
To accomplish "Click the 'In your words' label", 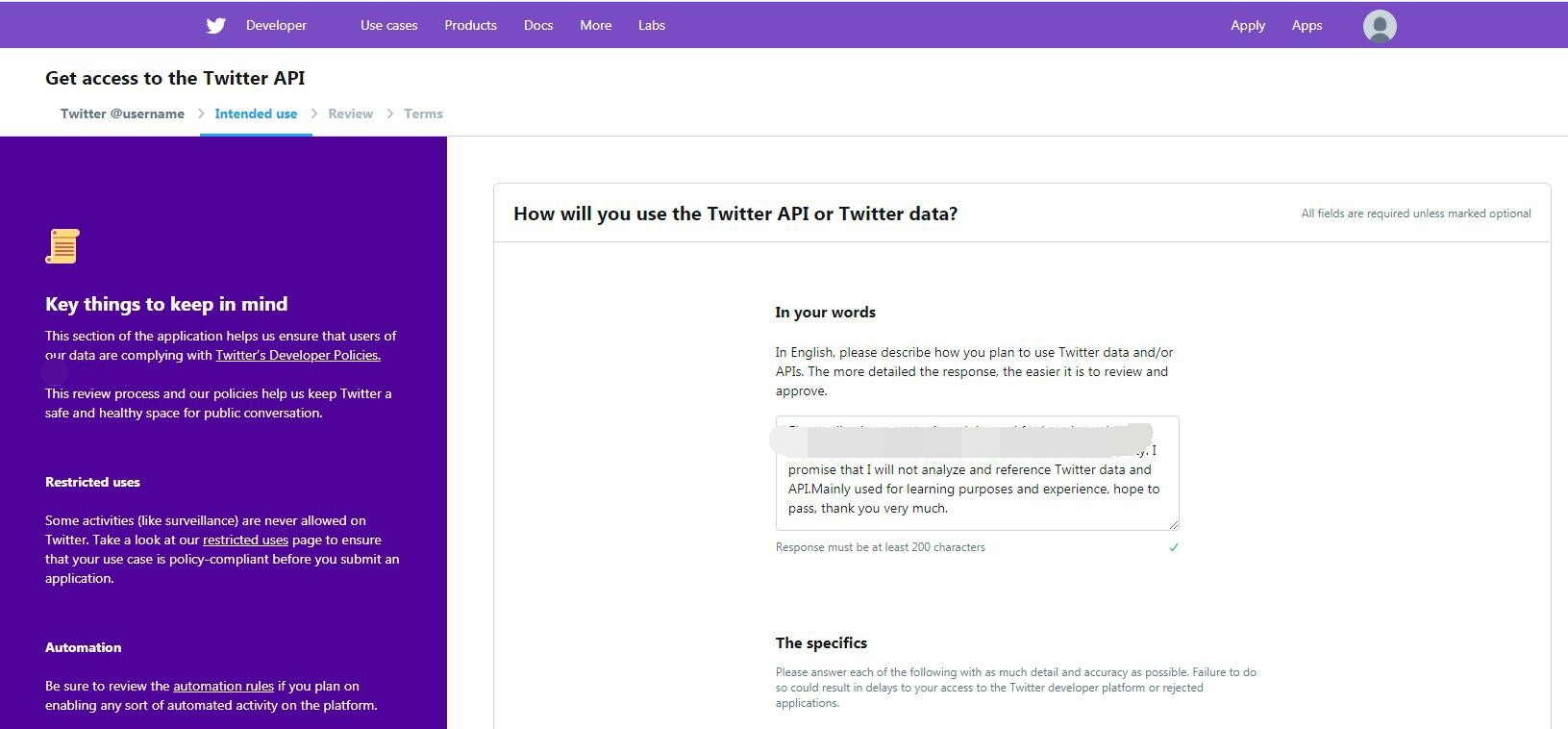I will point(825,313).
